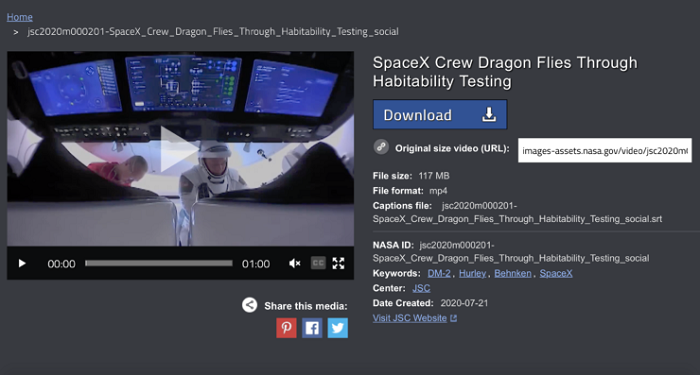This screenshot has width=700, height=375.
Task: Open the DM-2 keyword link
Action: click(439, 273)
